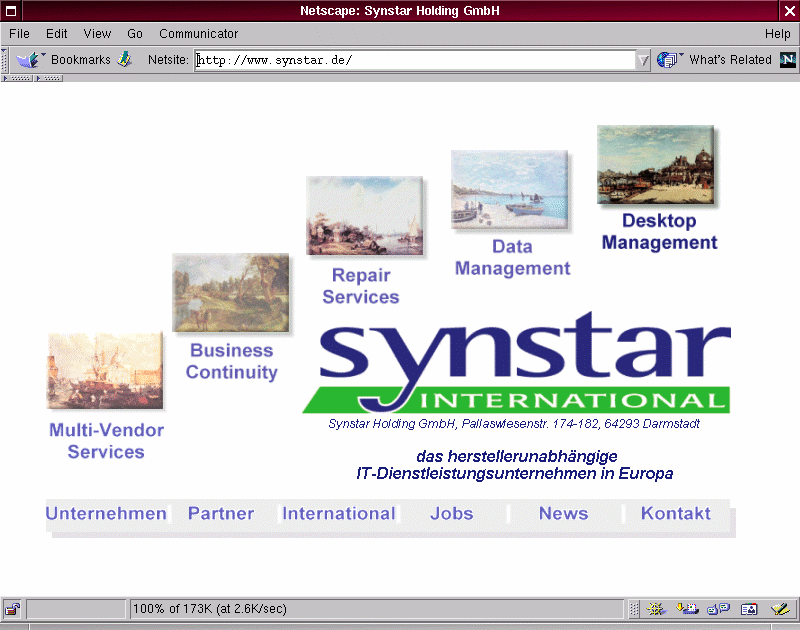The height and width of the screenshot is (630, 800).
Task: Click the Desktop Management text link
Action: 659,231
